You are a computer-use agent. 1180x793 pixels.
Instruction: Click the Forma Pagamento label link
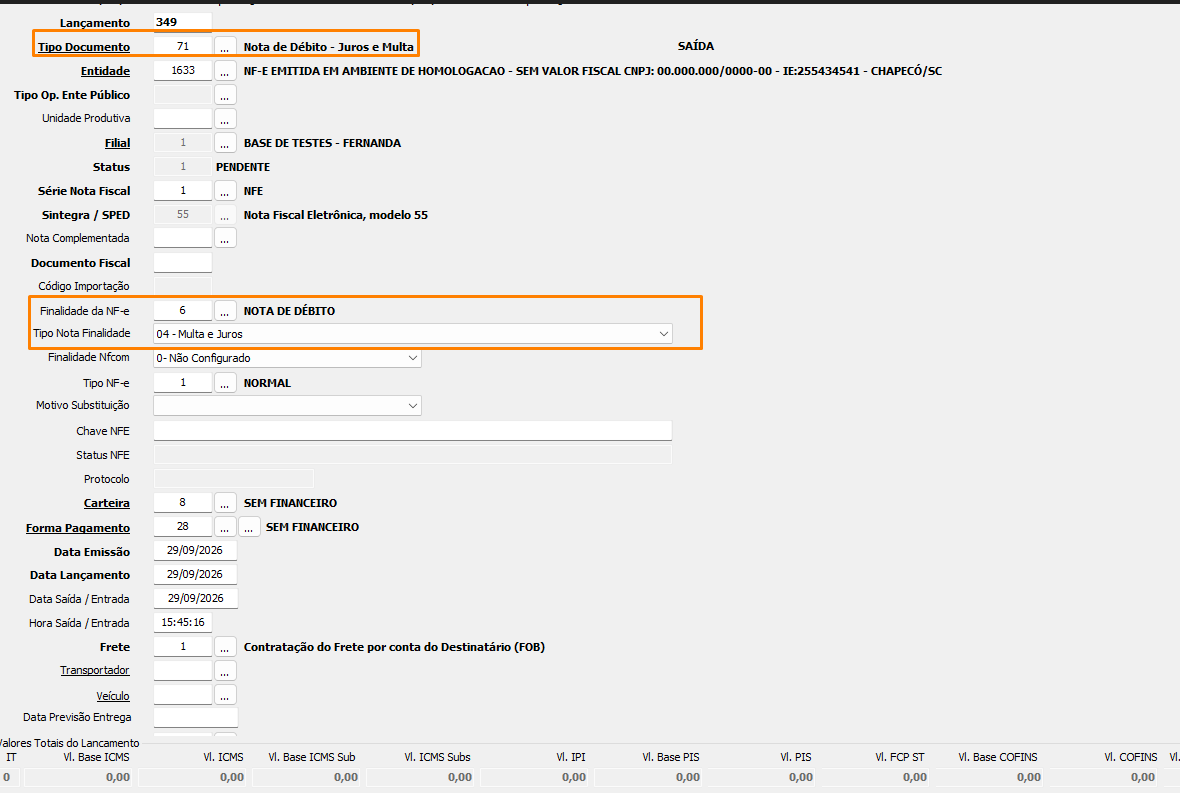(x=78, y=528)
